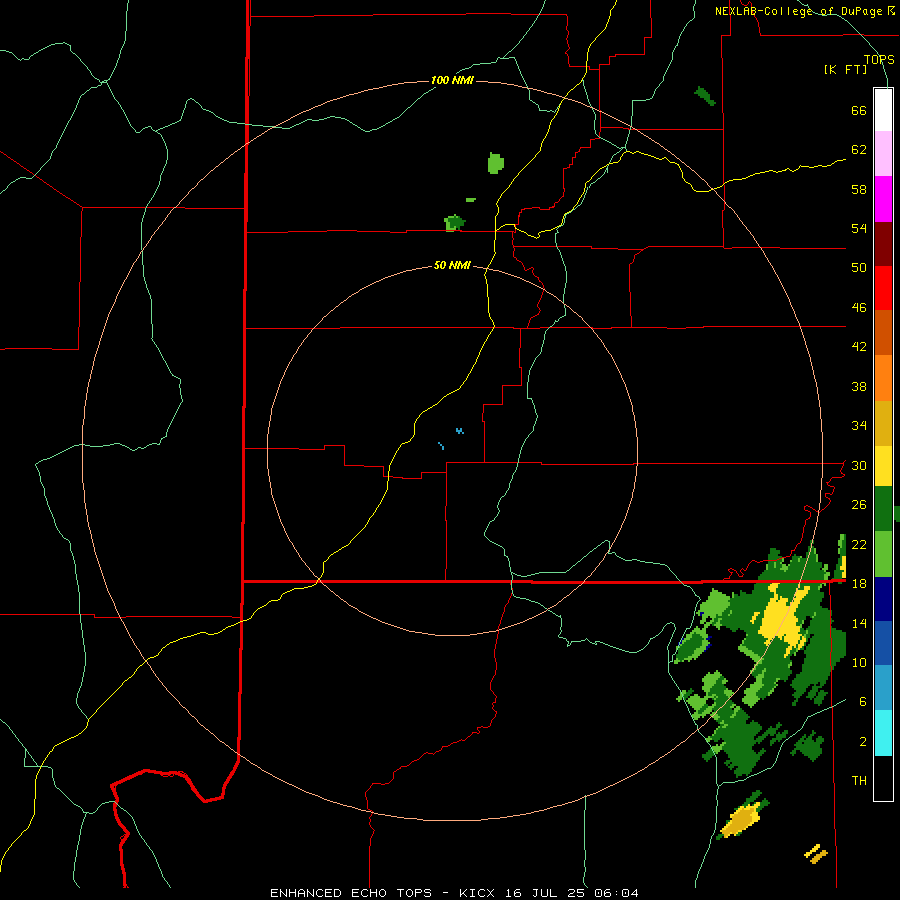Click the magenta legend swatch at 58

click(883, 199)
